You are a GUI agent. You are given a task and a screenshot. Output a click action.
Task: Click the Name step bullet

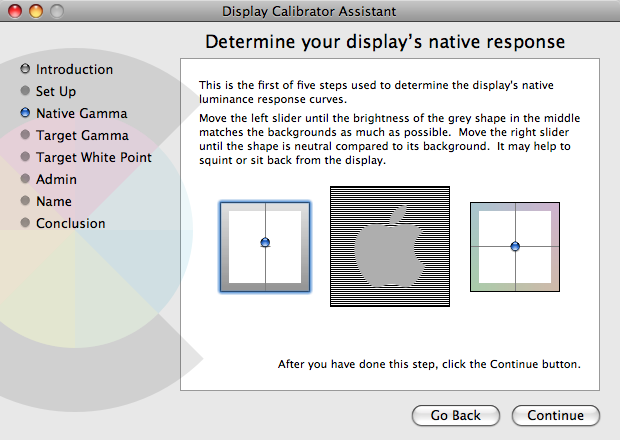[x=25, y=202]
